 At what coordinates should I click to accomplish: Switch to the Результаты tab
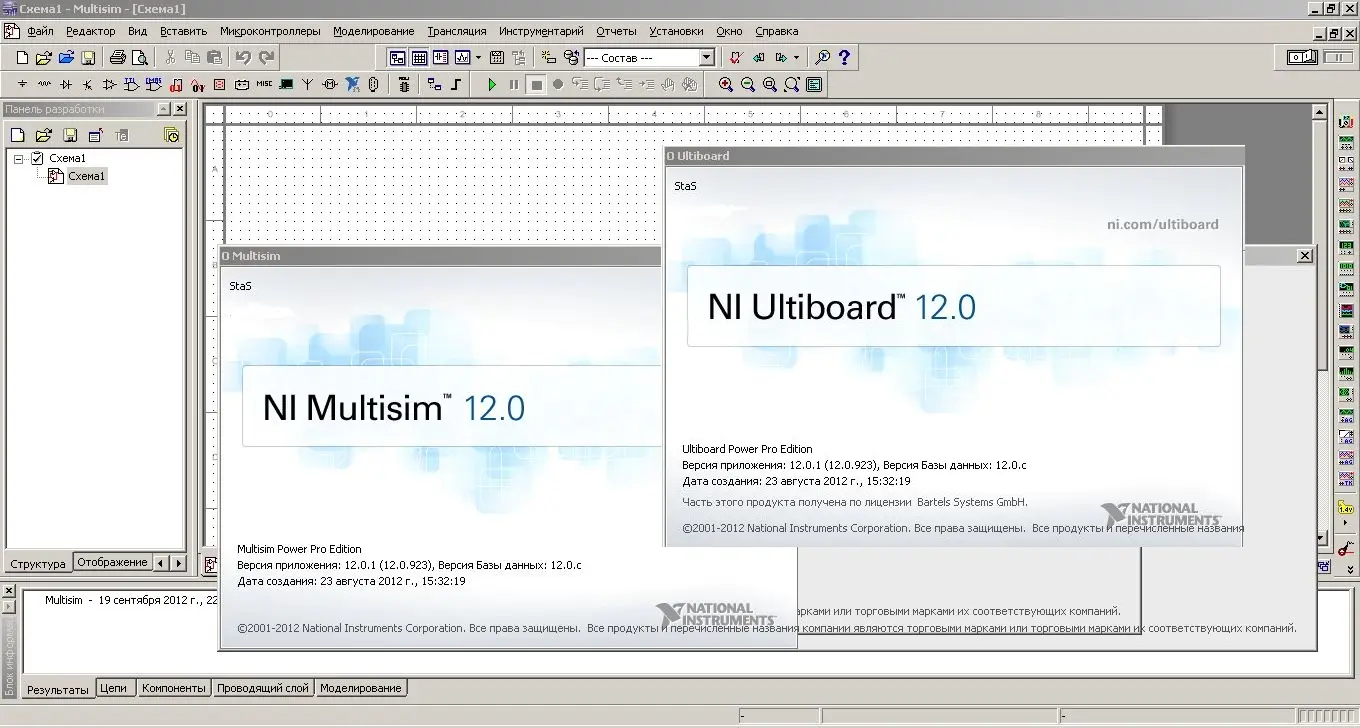[x=57, y=690]
